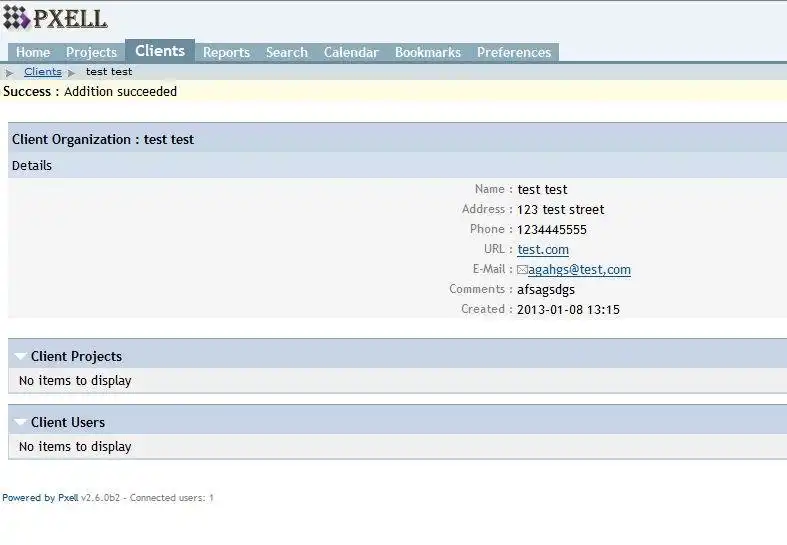
Task: Click the 'Addition succeeded' success message
Action: [x=120, y=91]
